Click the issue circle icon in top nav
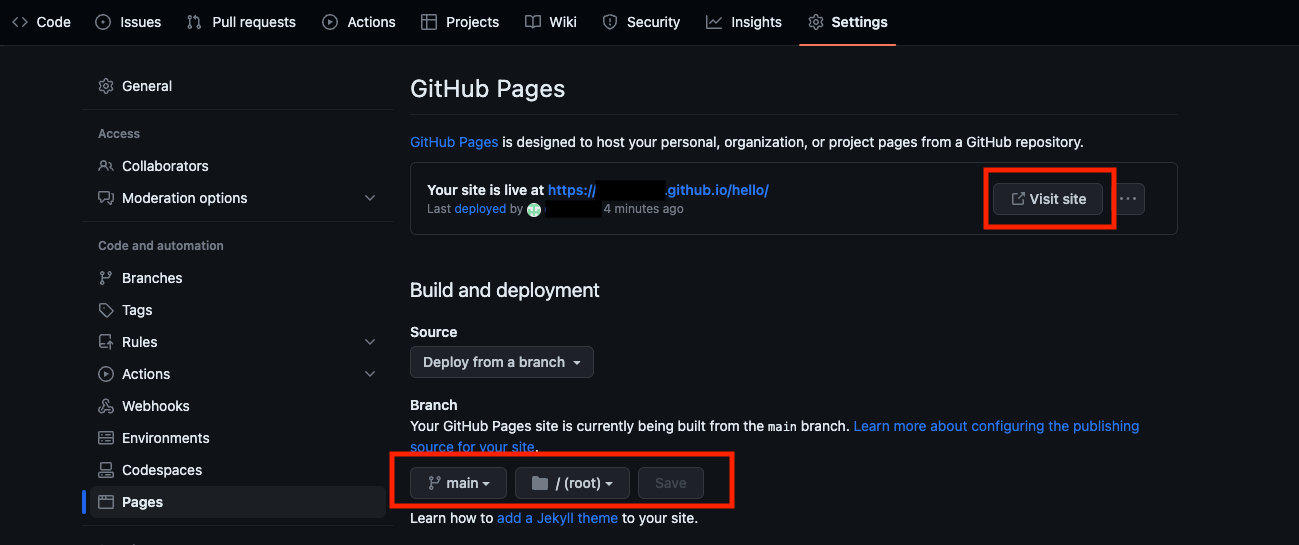The image size is (1299, 545). click(x=103, y=22)
